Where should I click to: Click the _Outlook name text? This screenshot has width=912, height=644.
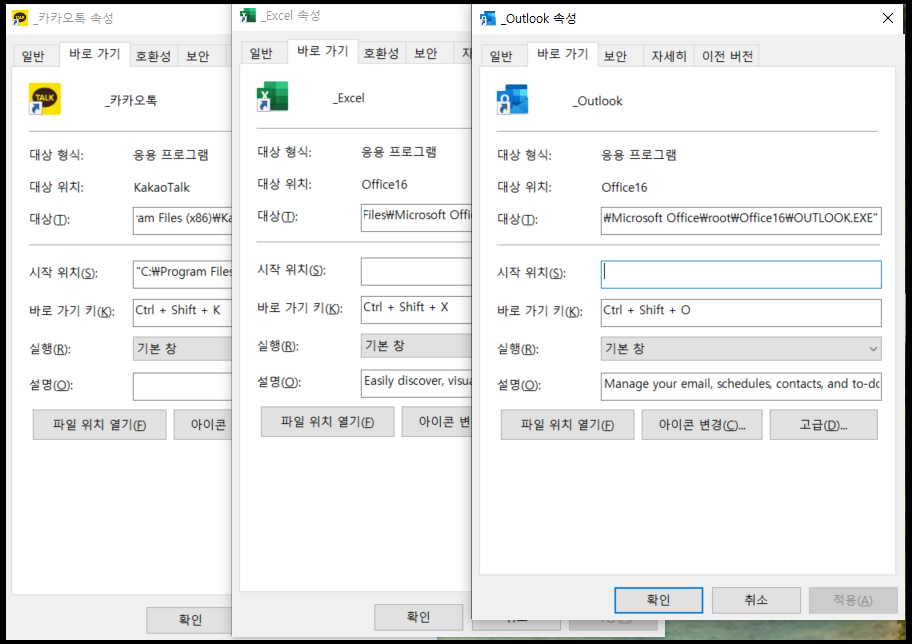[x=597, y=101]
